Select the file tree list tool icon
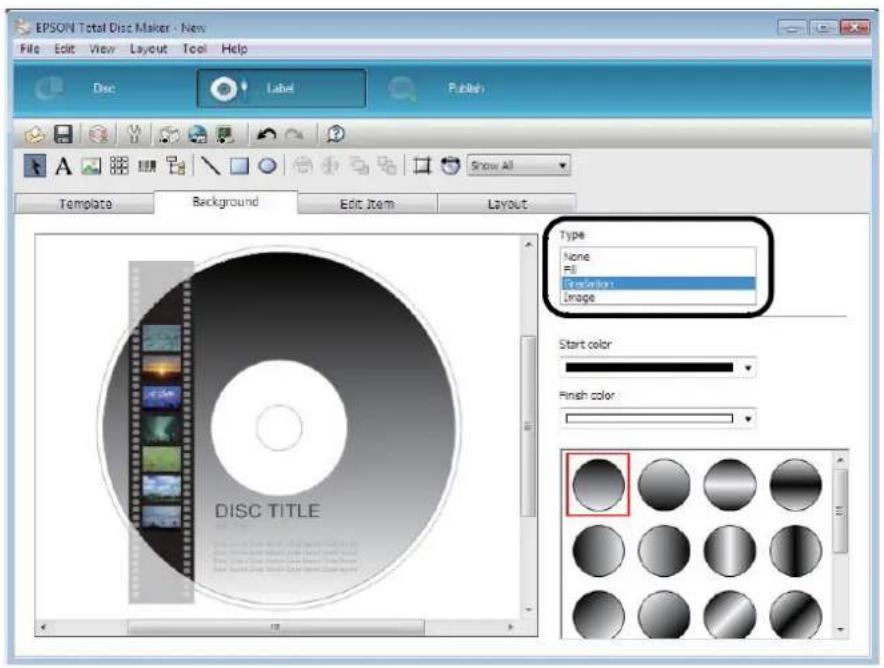Image resolution: width=884 pixels, height=668 pixels. 176,166
